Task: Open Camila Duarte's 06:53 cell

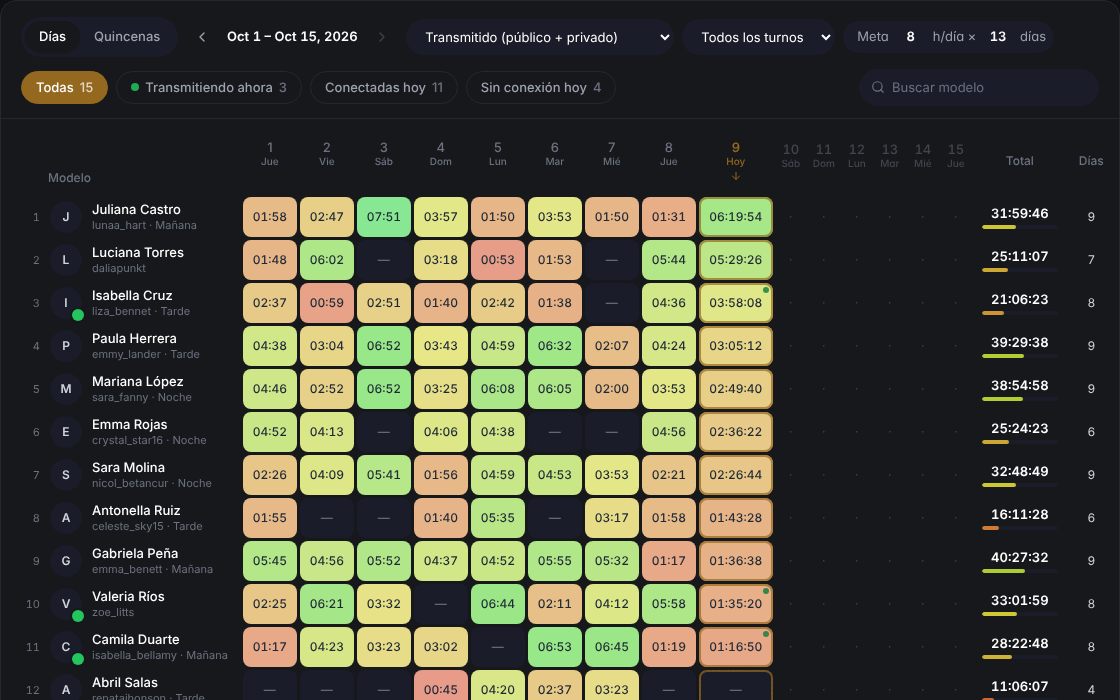Action: coord(555,646)
